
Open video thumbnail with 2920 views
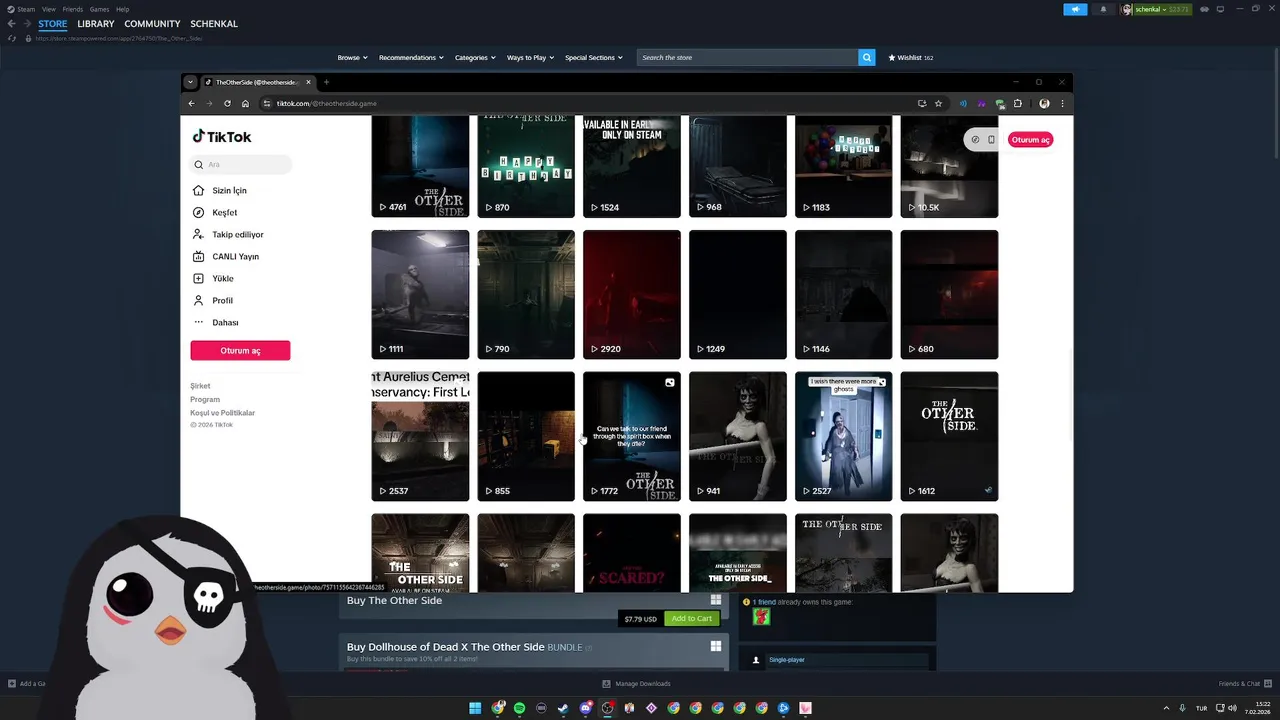(632, 294)
